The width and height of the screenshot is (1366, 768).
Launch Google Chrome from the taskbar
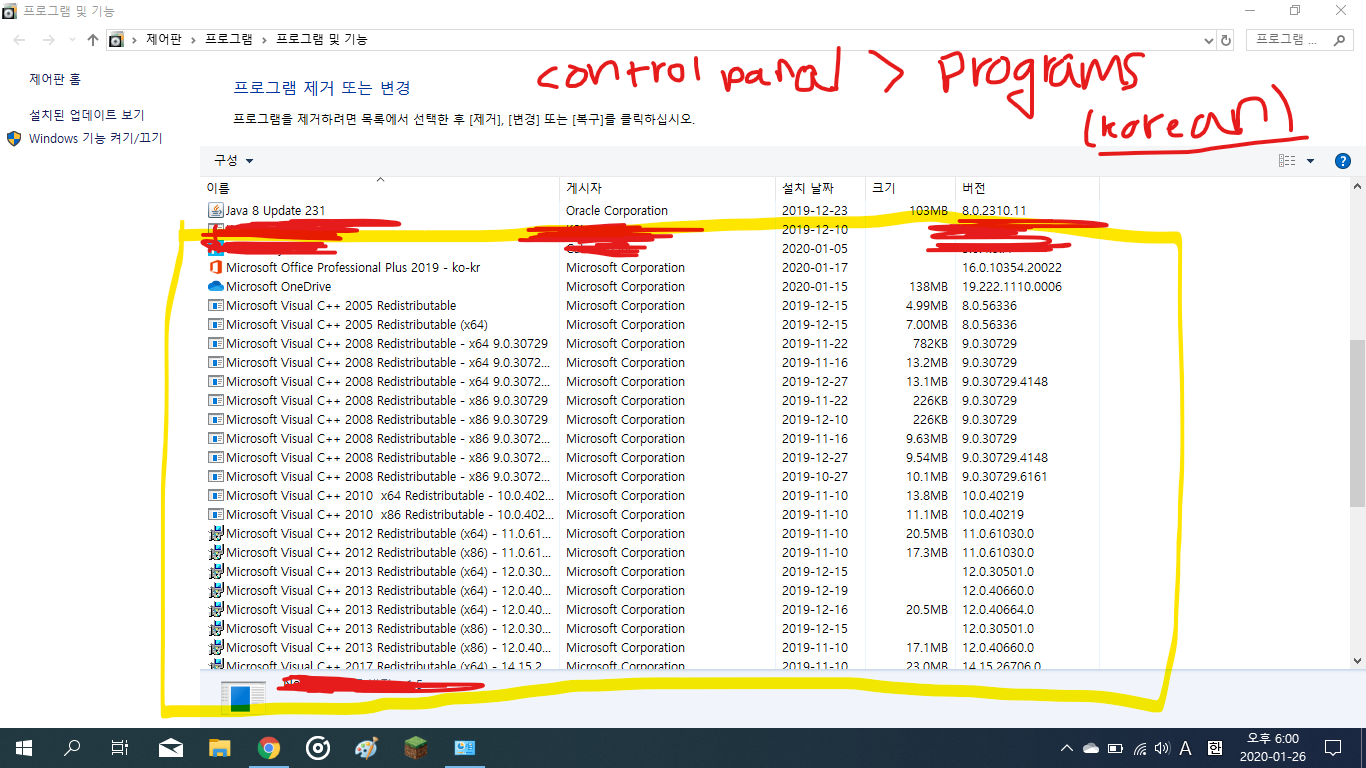tap(268, 748)
